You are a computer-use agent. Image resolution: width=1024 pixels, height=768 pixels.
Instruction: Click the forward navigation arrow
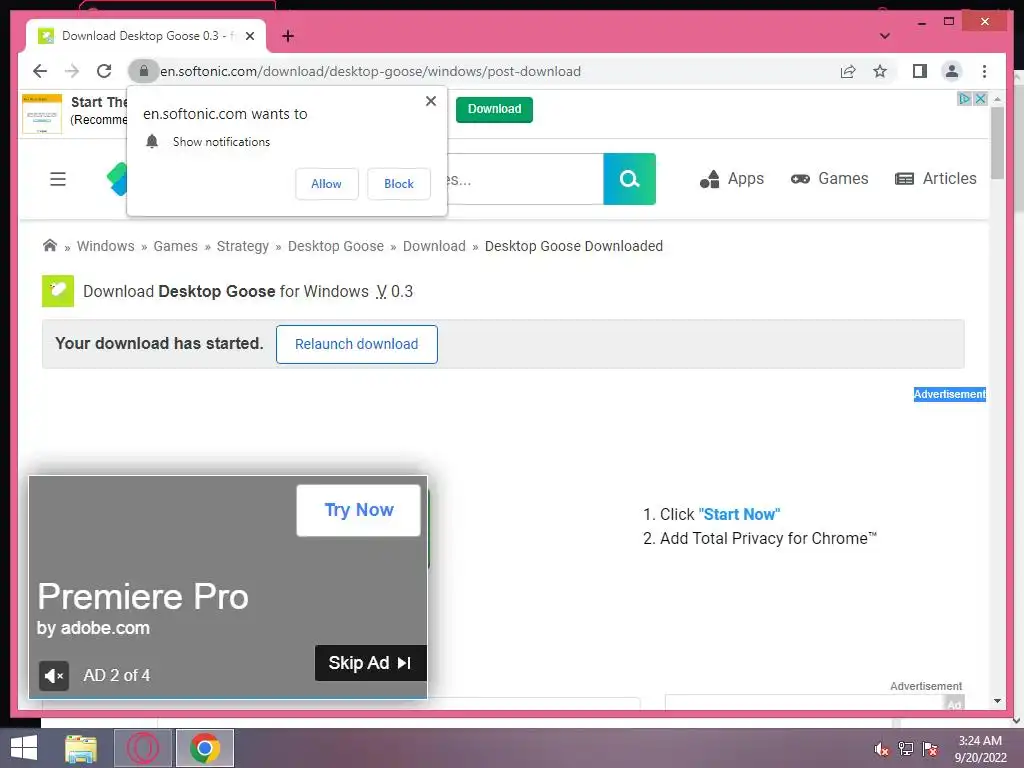pyautogui.click(x=72, y=71)
